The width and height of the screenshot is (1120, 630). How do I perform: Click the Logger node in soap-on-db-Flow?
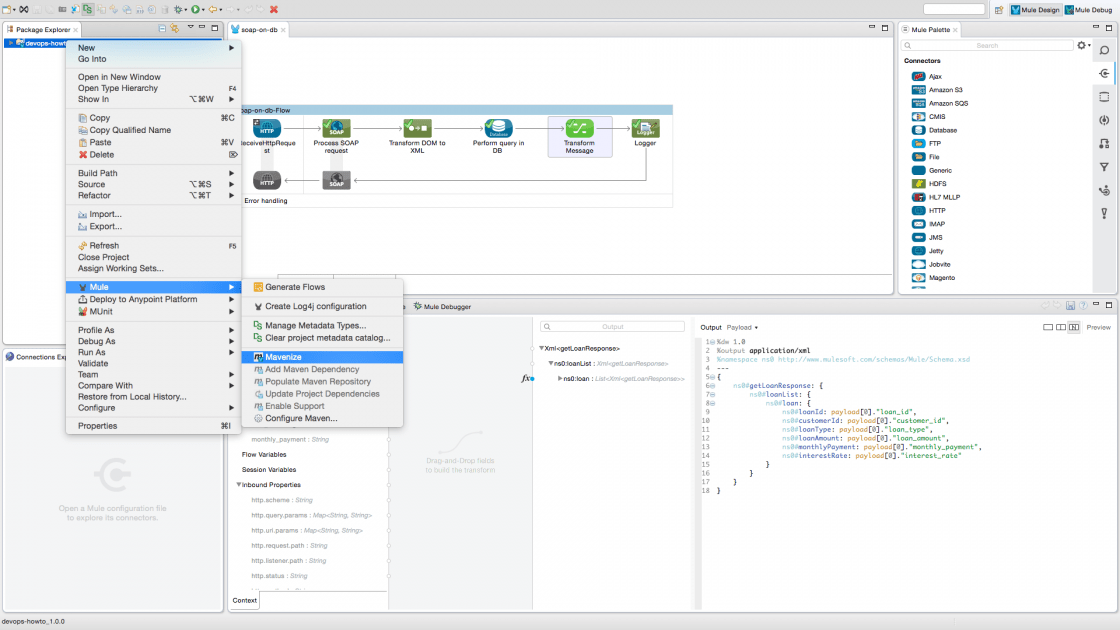click(645, 128)
